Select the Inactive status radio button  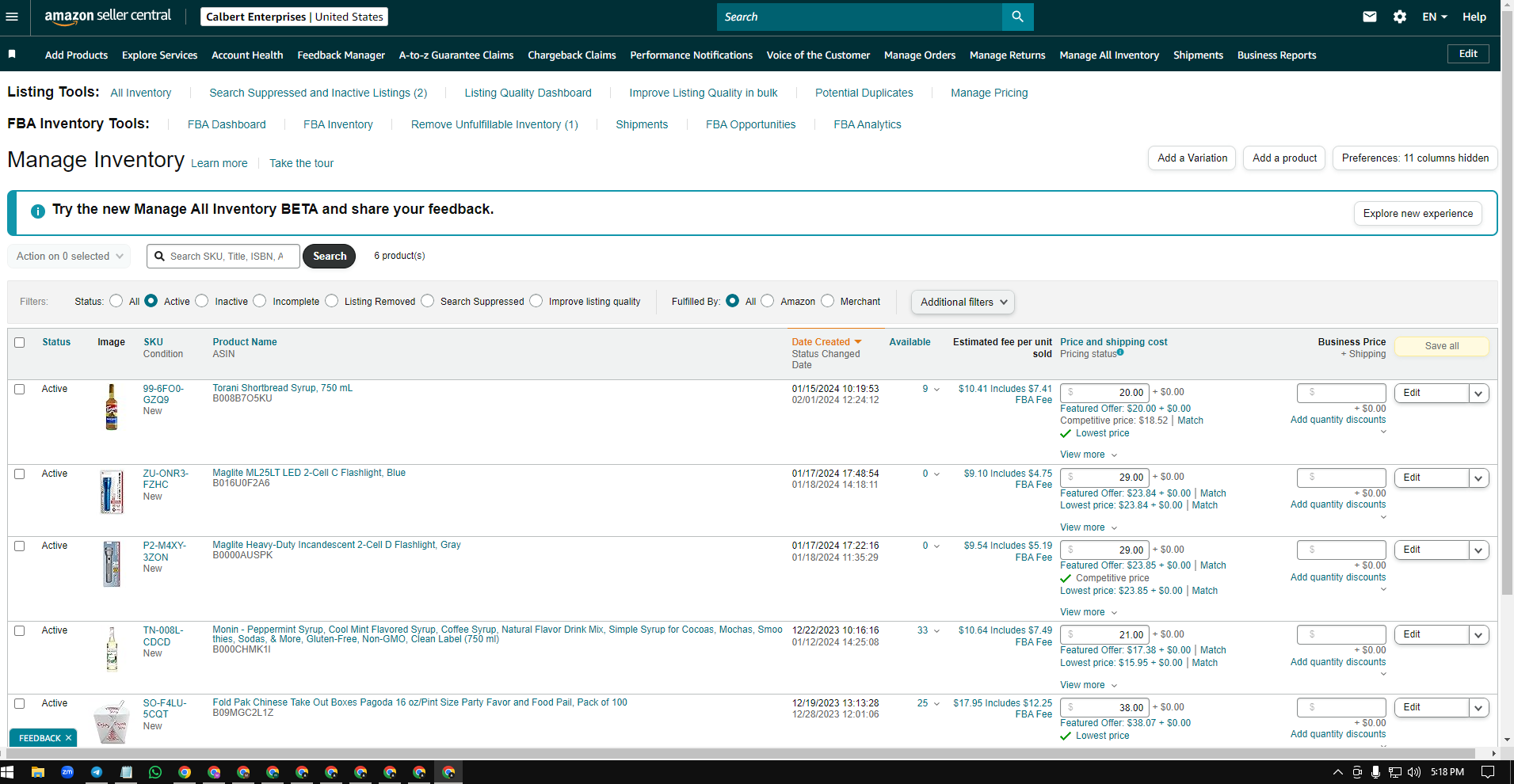coord(202,301)
